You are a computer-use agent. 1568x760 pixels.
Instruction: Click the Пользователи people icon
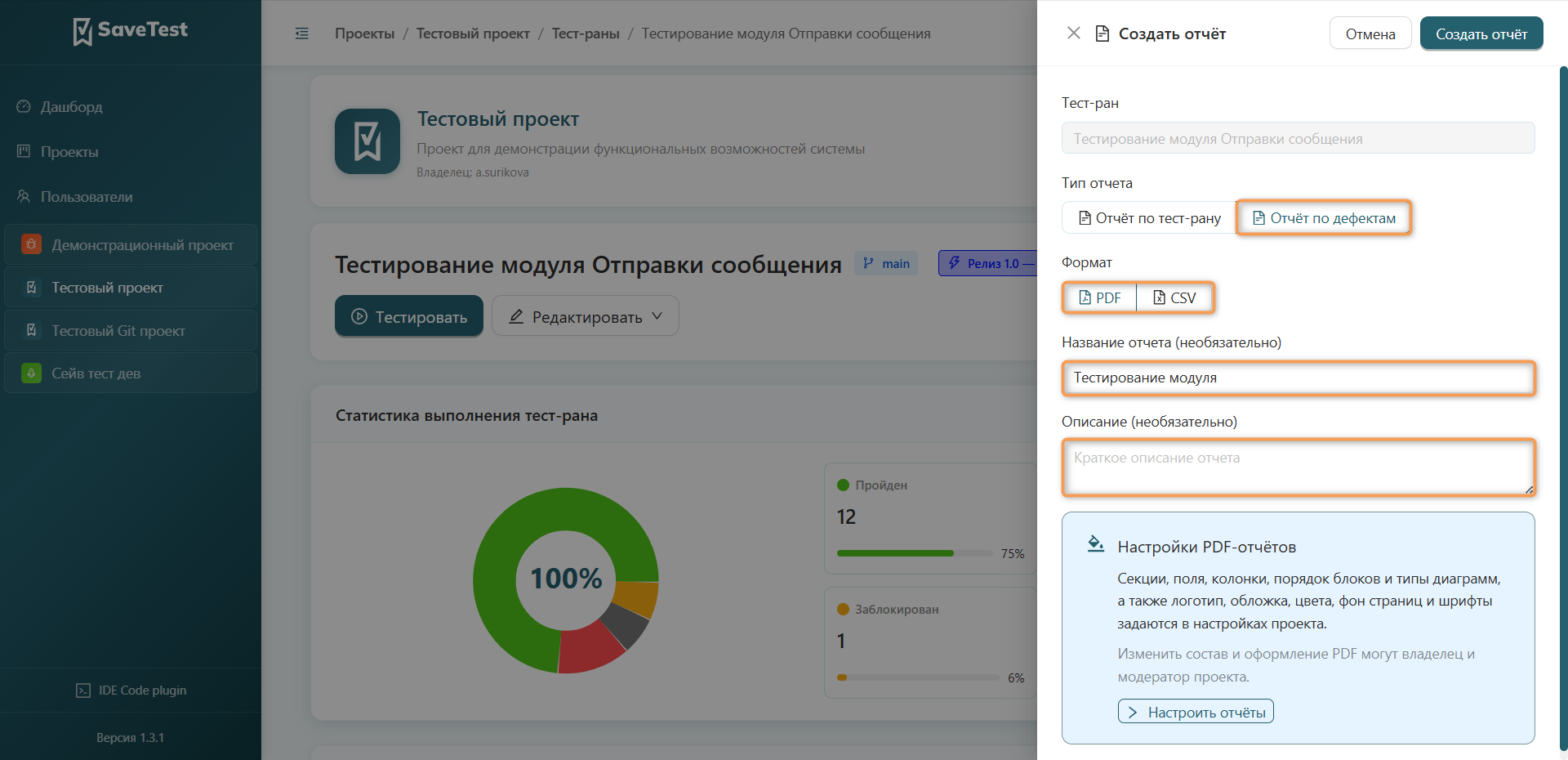point(24,196)
